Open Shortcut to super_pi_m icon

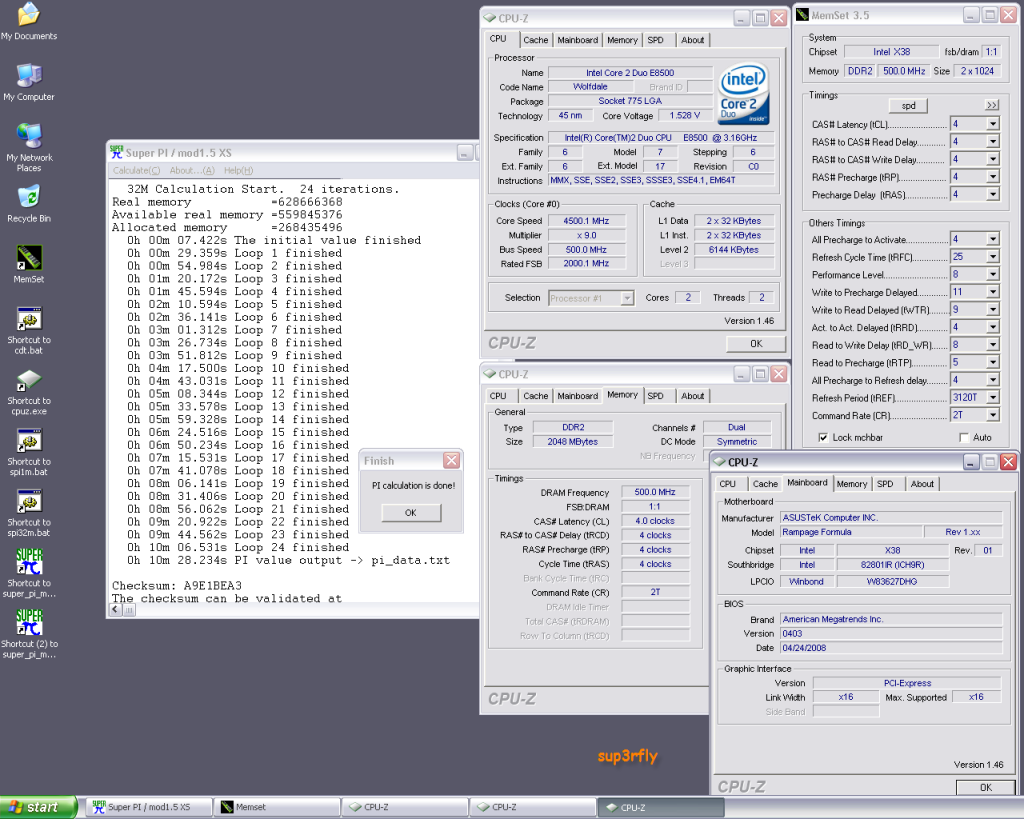29,573
